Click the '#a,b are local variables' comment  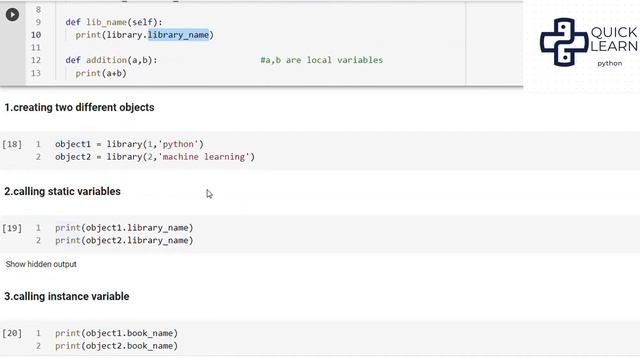(322, 60)
